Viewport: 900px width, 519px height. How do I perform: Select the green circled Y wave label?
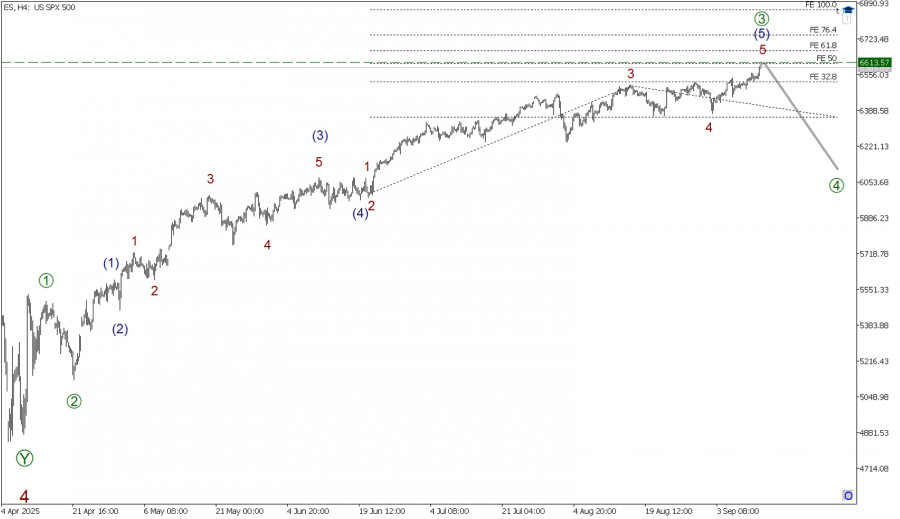[24, 458]
